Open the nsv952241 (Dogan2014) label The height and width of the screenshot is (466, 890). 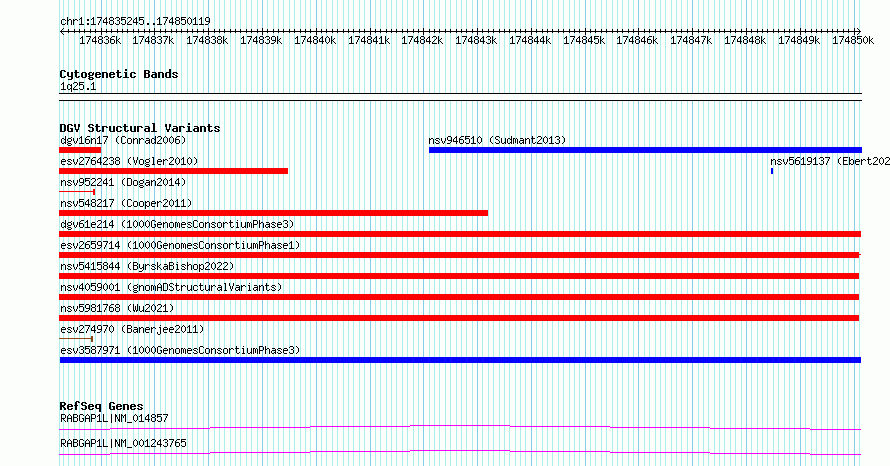click(x=123, y=182)
